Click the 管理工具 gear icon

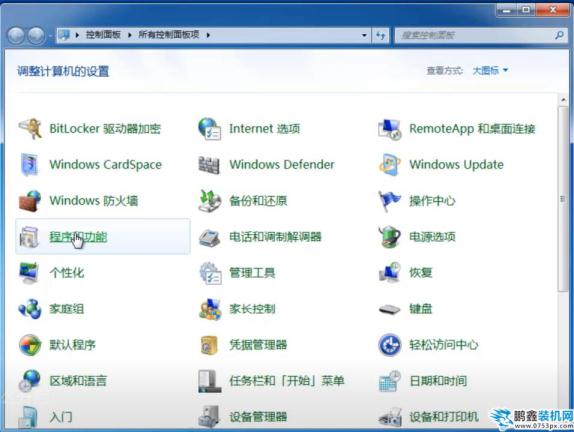tap(210, 273)
